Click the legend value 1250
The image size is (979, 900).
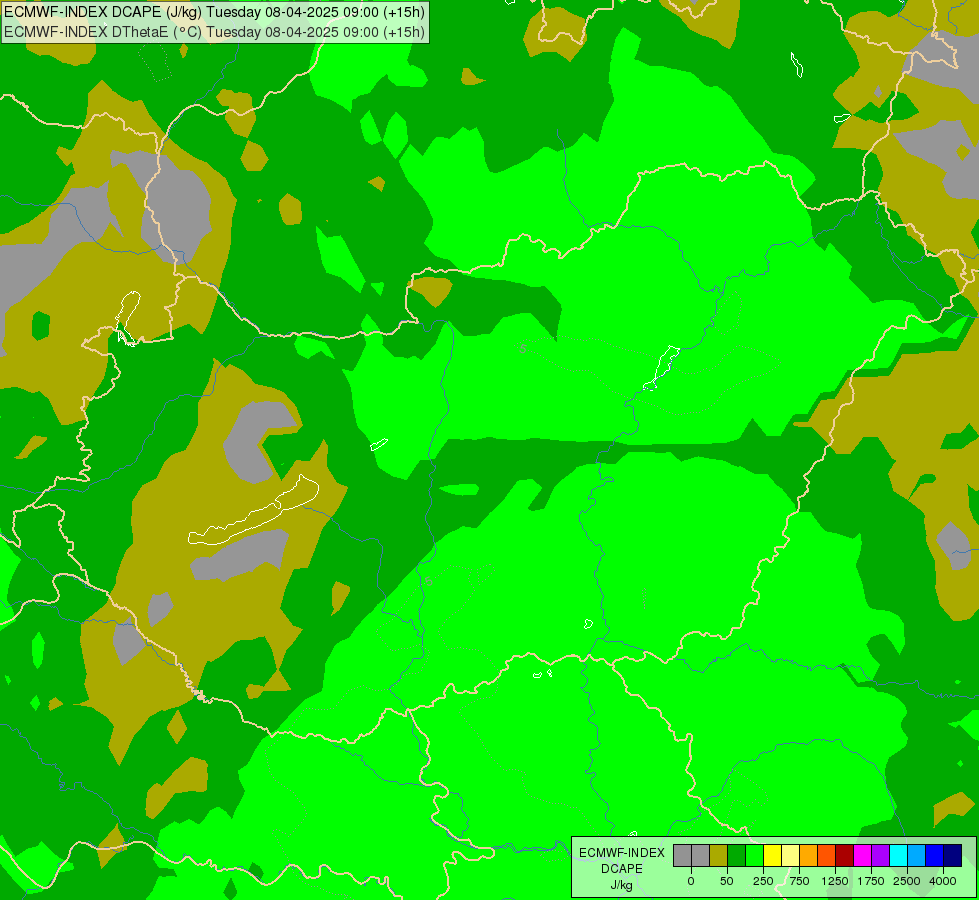pyautogui.click(x=835, y=881)
